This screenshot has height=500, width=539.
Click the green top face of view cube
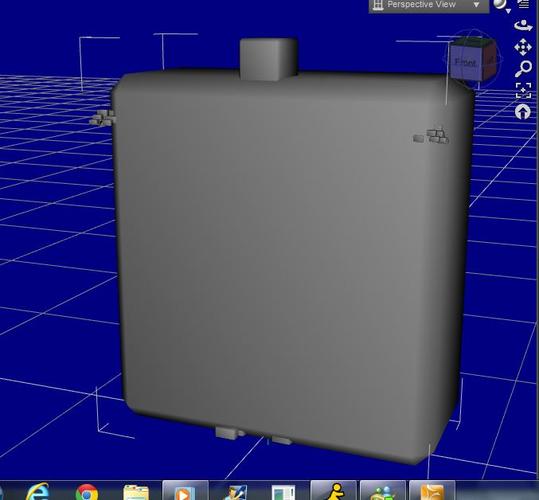pyautogui.click(x=474, y=42)
